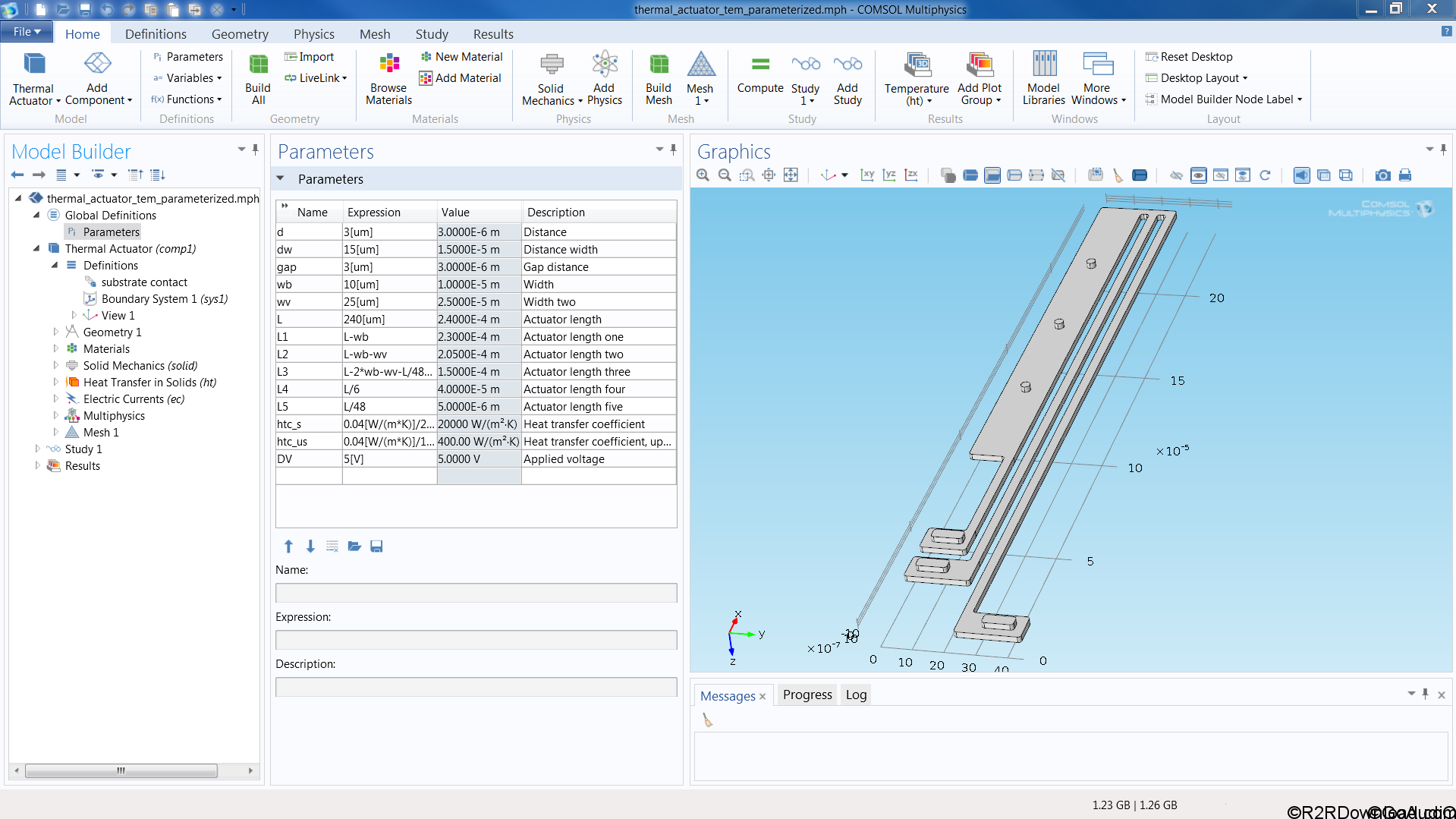Click the Move Up arrow in Parameters panel
The width and height of the screenshot is (1456, 819).
point(288,546)
